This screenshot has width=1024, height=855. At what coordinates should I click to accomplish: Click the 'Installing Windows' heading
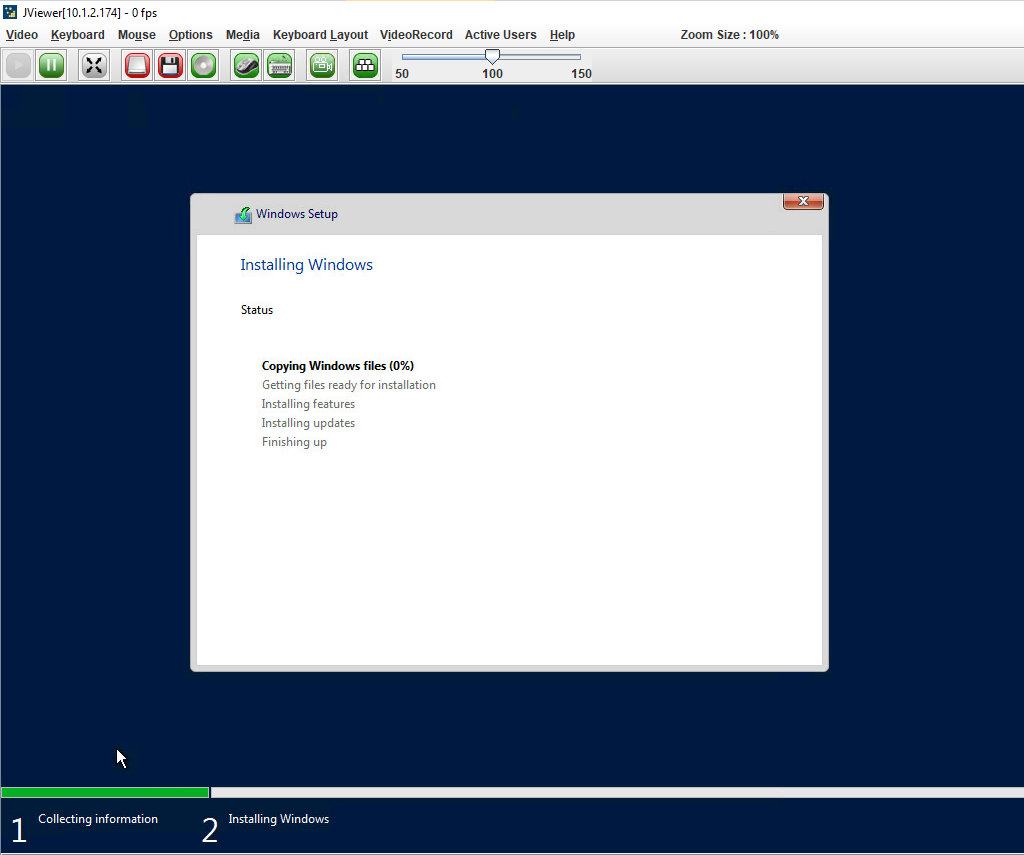(x=306, y=265)
